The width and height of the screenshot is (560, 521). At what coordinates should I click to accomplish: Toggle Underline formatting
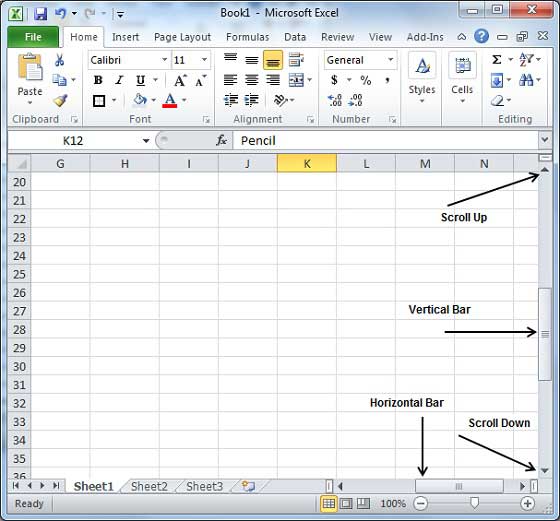pyautogui.click(x=140, y=80)
